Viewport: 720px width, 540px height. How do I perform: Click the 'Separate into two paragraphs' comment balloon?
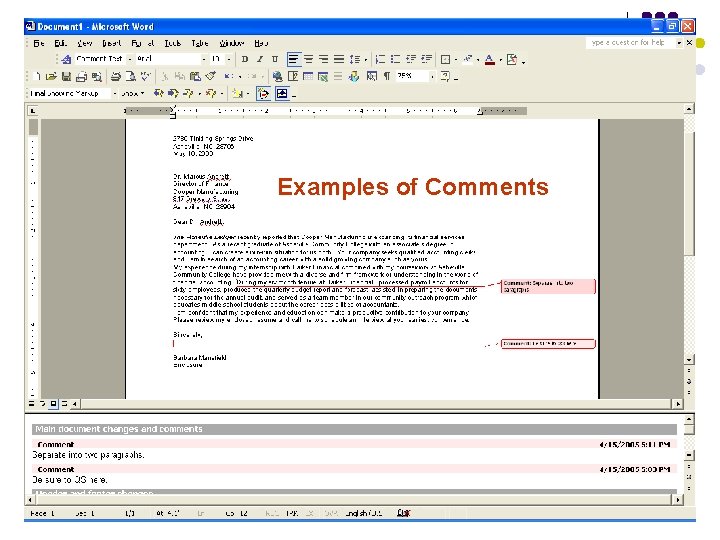pyautogui.click(x=548, y=286)
